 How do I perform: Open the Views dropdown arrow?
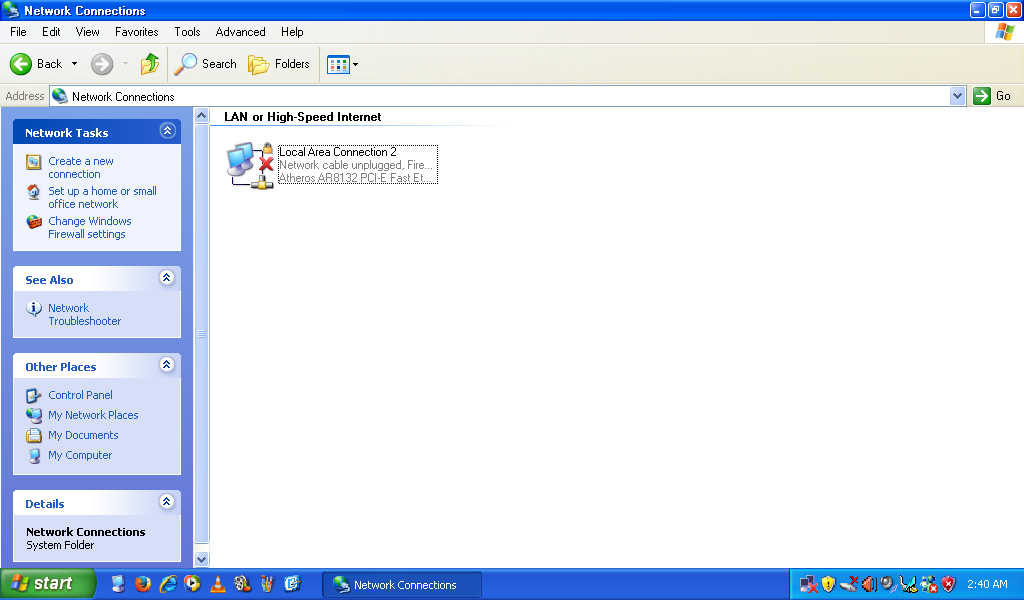coord(355,65)
